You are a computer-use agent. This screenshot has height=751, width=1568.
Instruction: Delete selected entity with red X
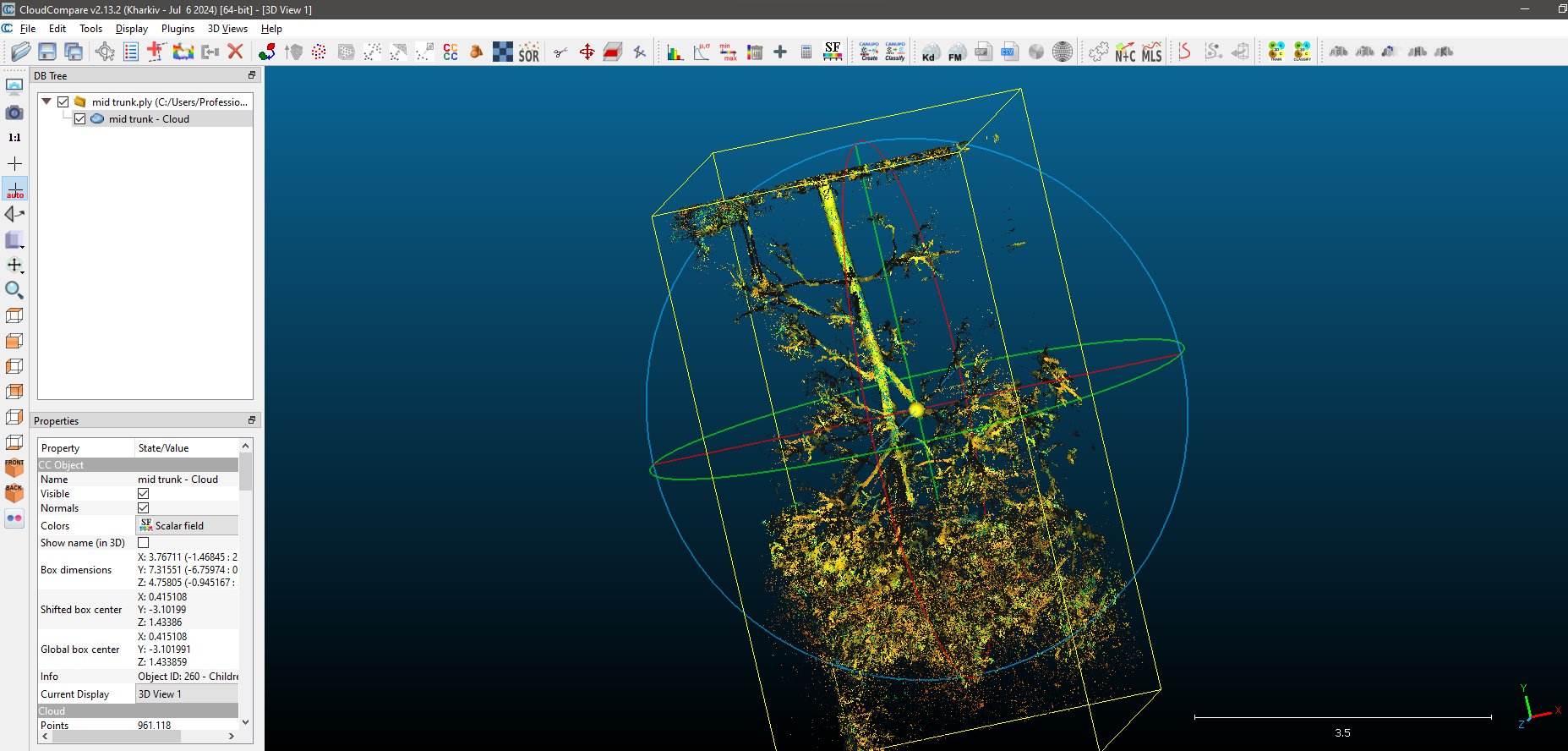click(235, 52)
